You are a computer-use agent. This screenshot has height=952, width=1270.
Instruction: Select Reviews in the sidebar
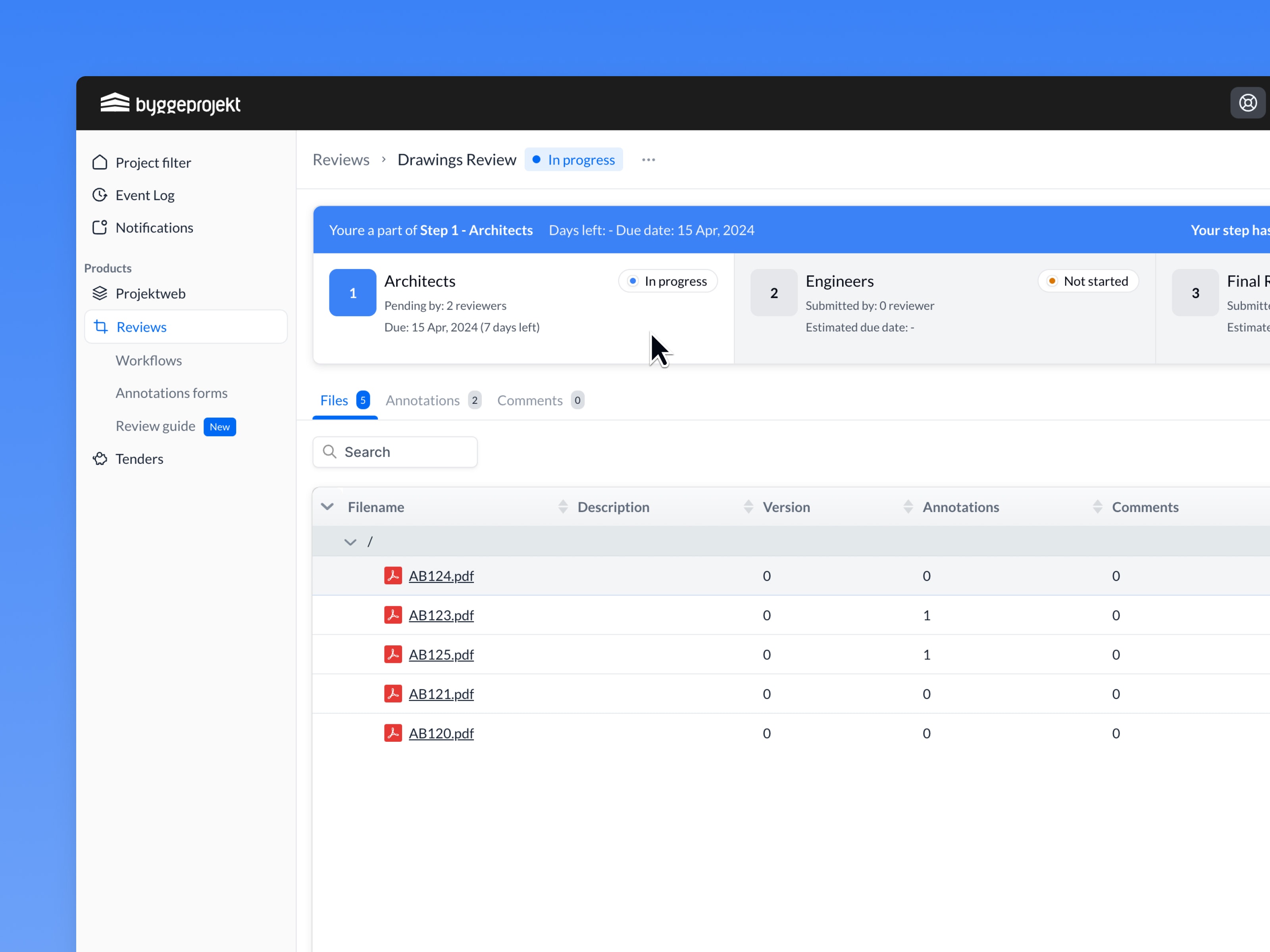coord(141,326)
